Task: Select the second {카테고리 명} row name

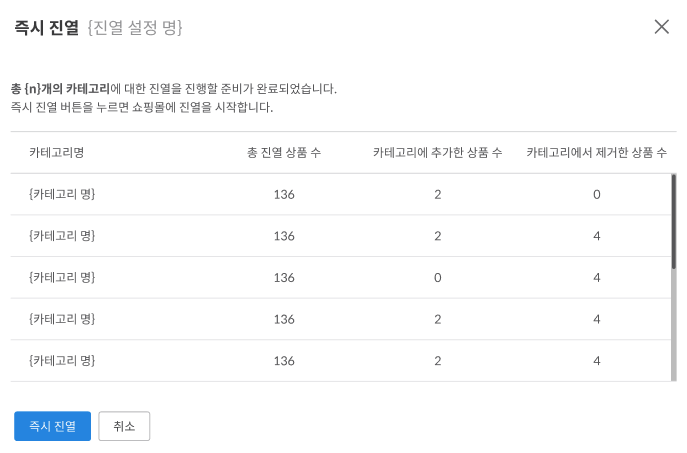Action: tap(62, 236)
